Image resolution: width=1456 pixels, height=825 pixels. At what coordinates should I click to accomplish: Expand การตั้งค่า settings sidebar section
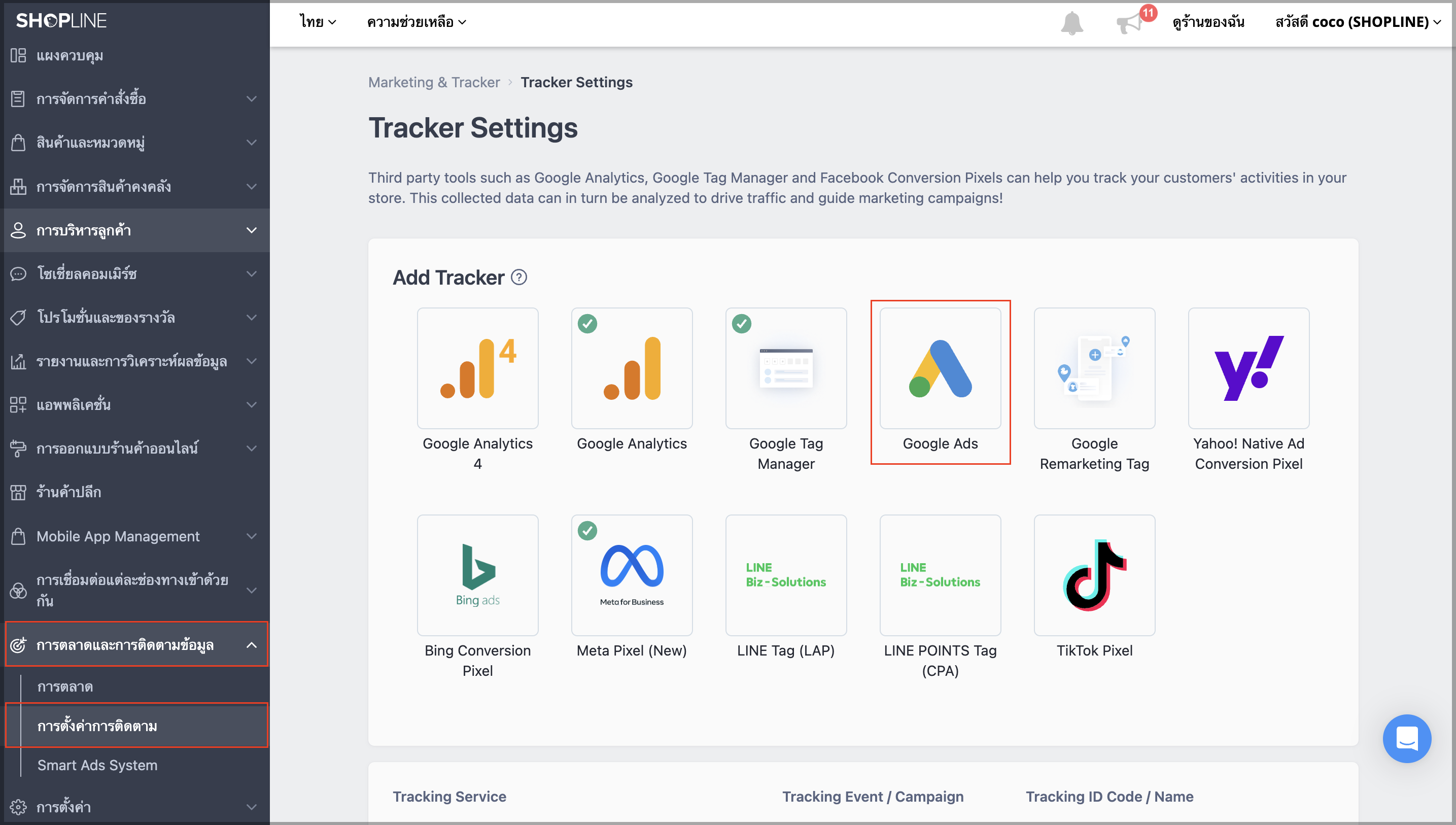pyautogui.click(x=135, y=806)
